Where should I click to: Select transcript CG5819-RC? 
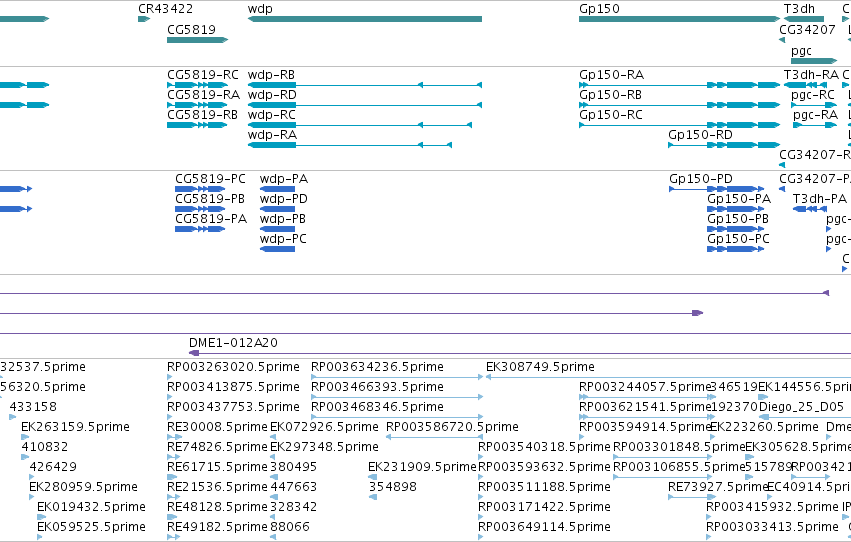coord(198,85)
